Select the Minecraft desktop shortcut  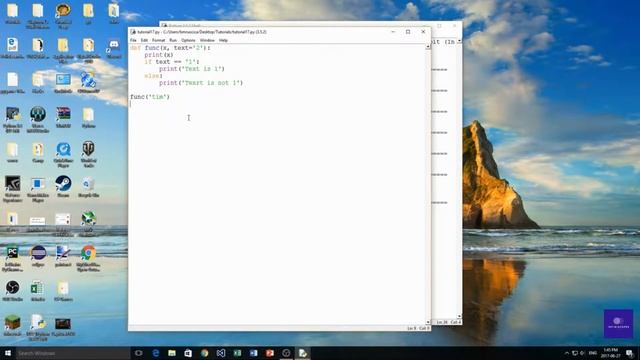[x=13, y=326]
